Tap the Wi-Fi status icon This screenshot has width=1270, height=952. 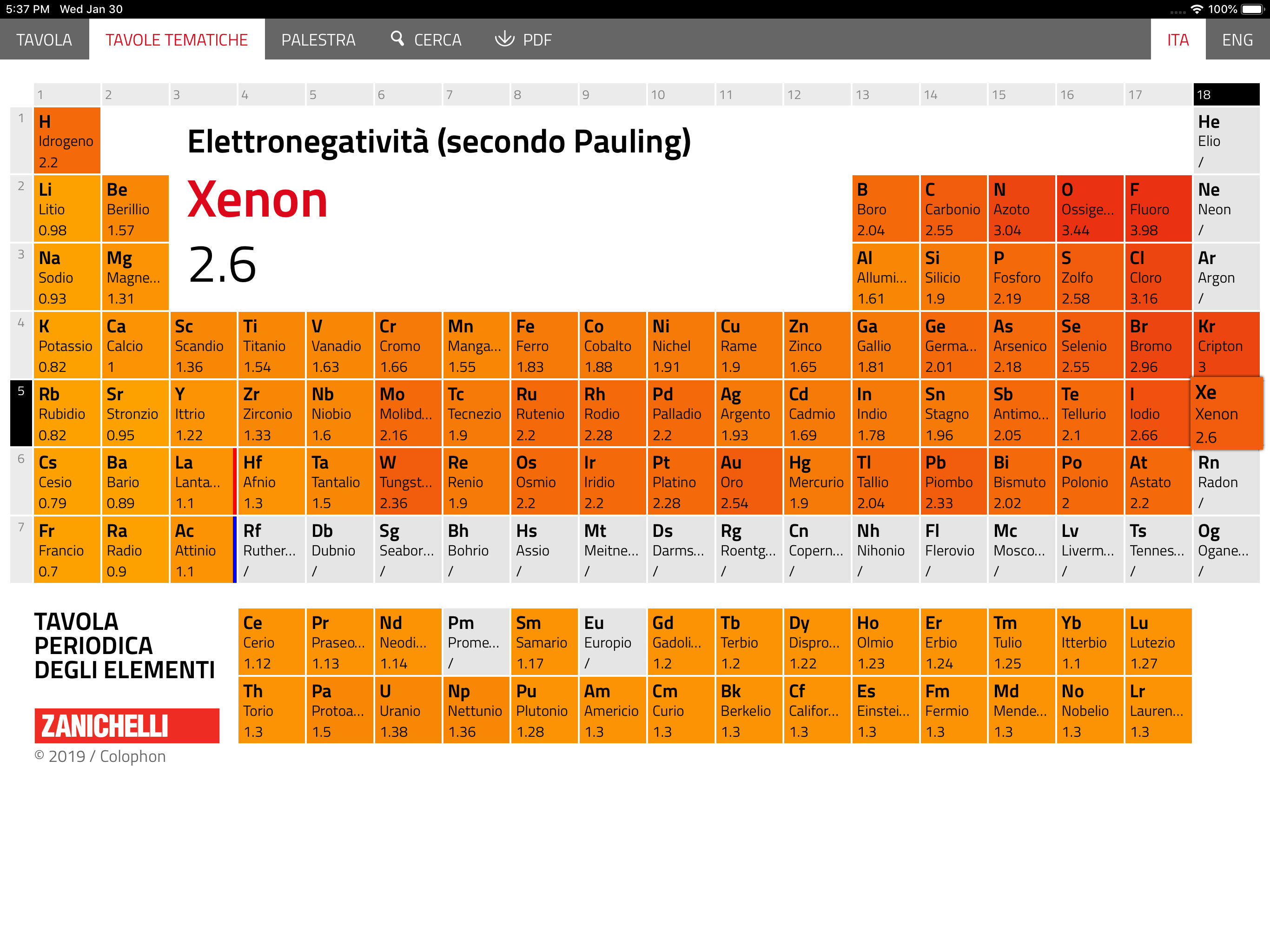1197,9
